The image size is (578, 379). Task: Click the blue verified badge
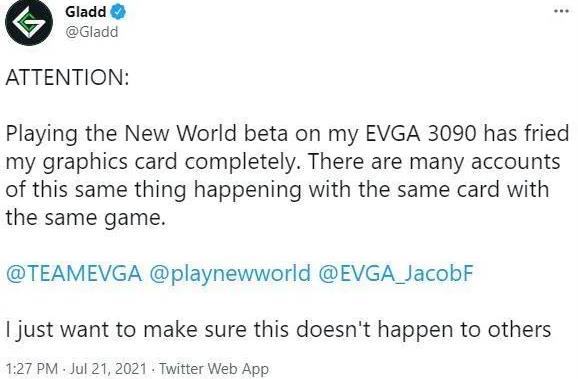pyautogui.click(x=118, y=12)
